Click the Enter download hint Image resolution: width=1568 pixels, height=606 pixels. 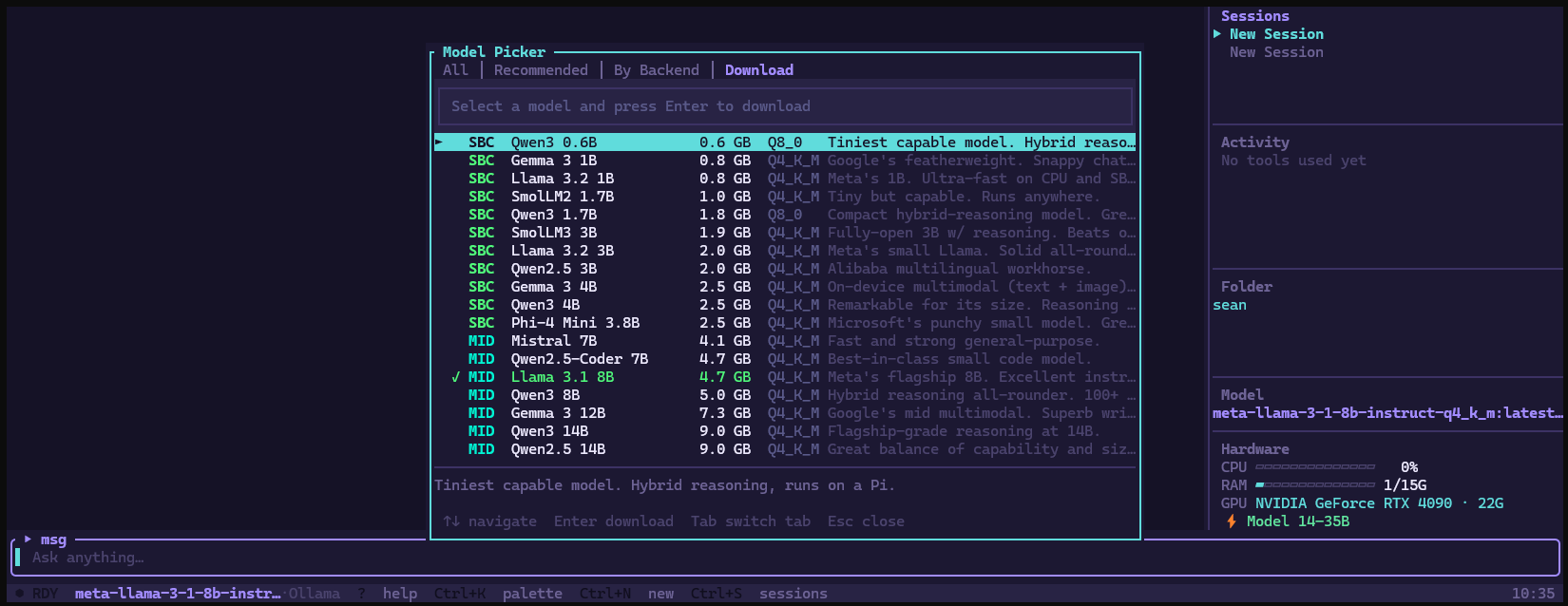(614, 521)
